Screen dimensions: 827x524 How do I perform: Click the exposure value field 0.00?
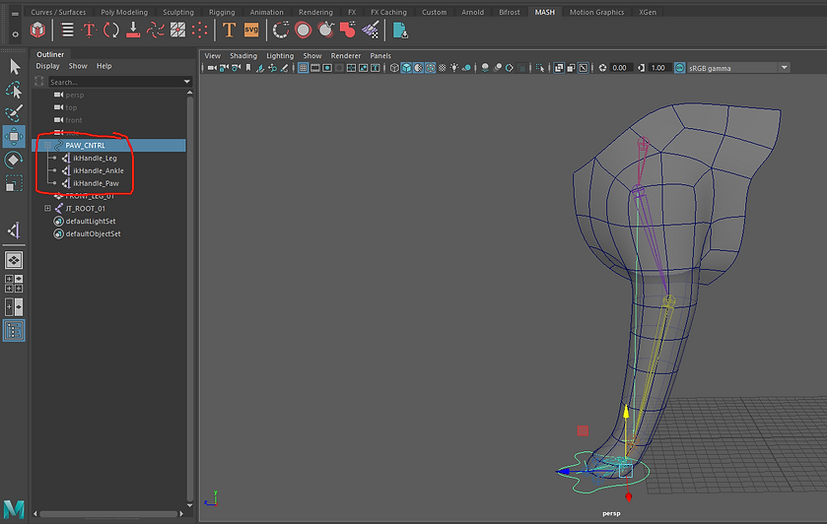point(619,68)
